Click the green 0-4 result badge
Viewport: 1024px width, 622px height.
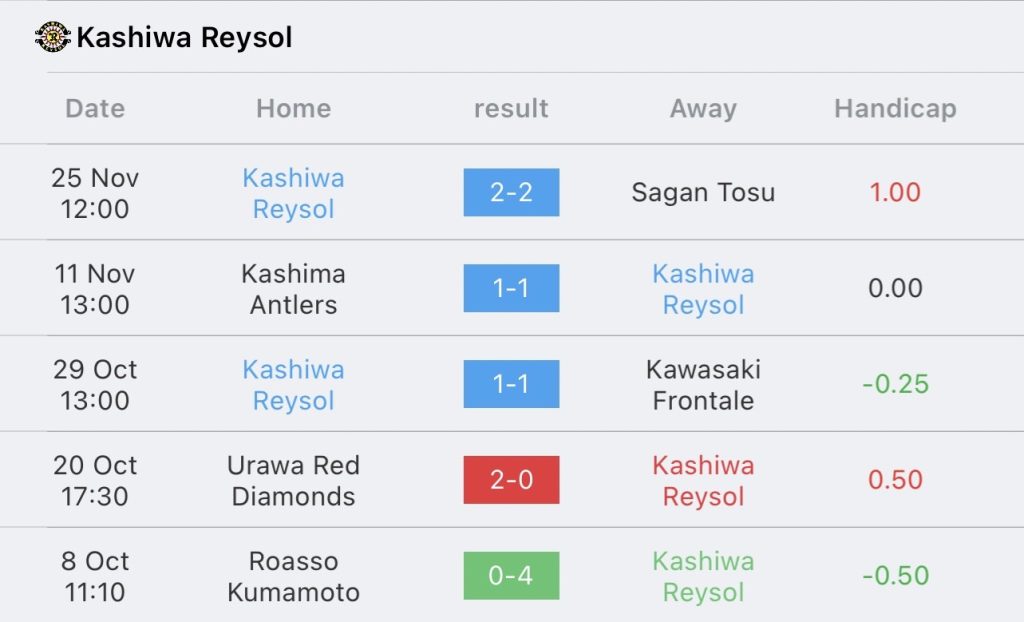pos(511,576)
